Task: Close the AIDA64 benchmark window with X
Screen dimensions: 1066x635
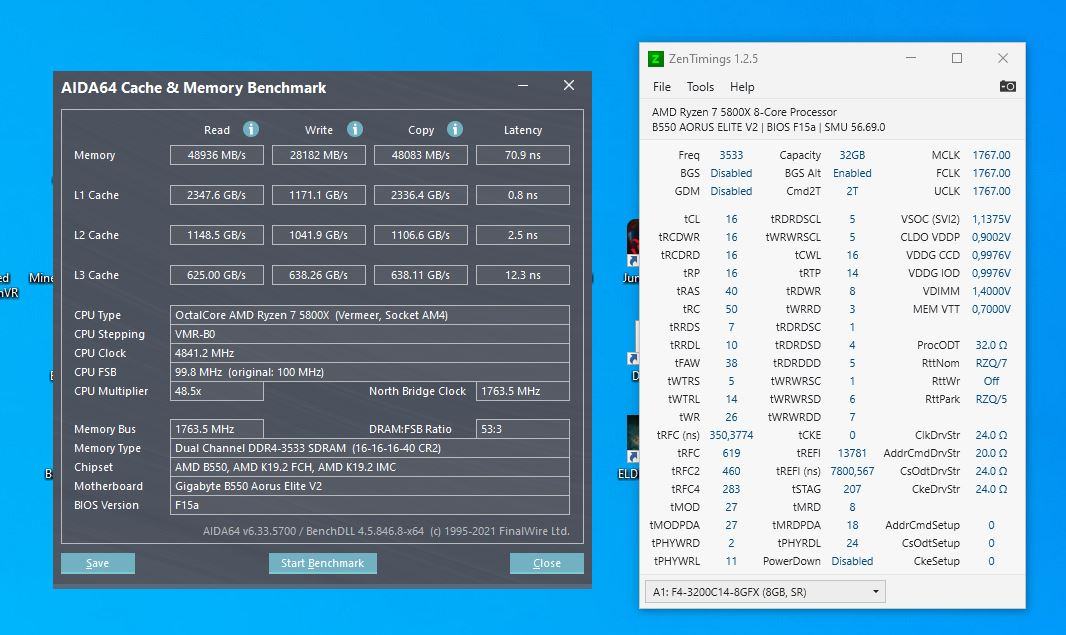Action: click(x=569, y=85)
